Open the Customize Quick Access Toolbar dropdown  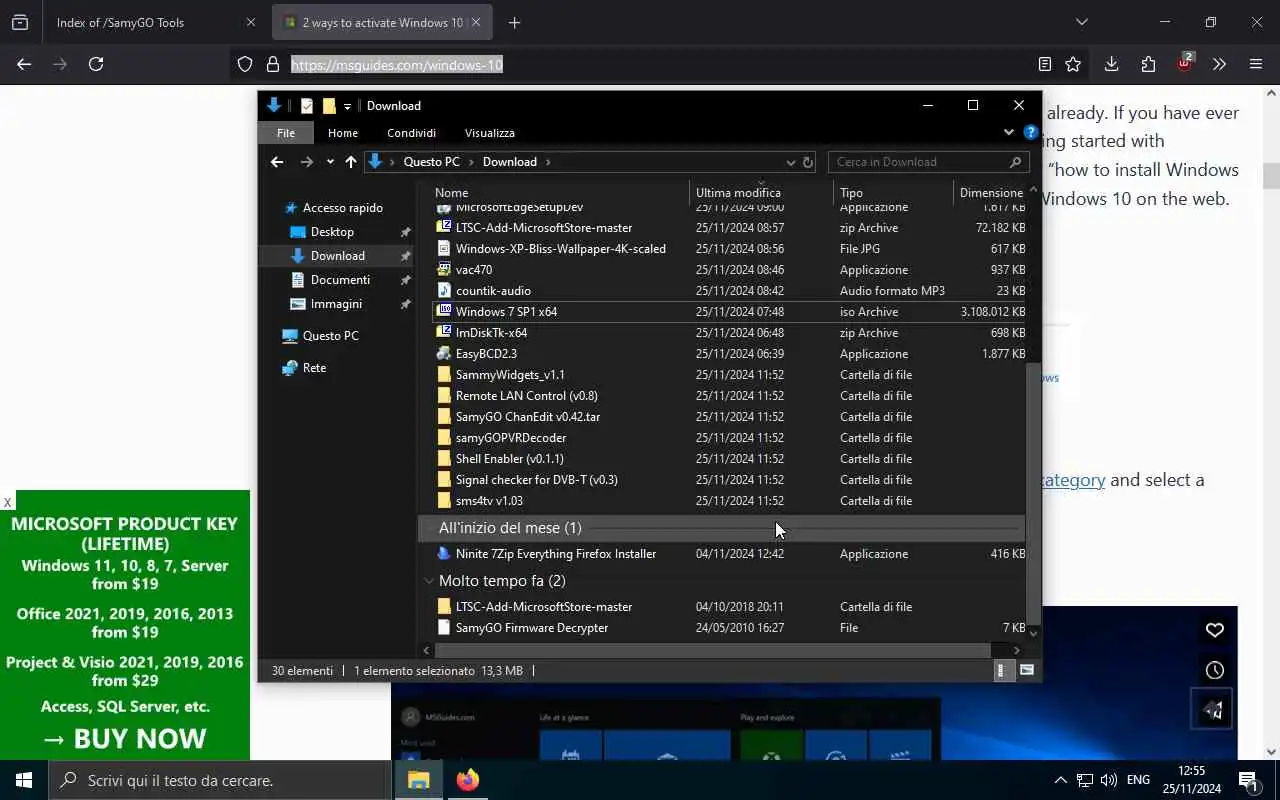[x=347, y=106]
